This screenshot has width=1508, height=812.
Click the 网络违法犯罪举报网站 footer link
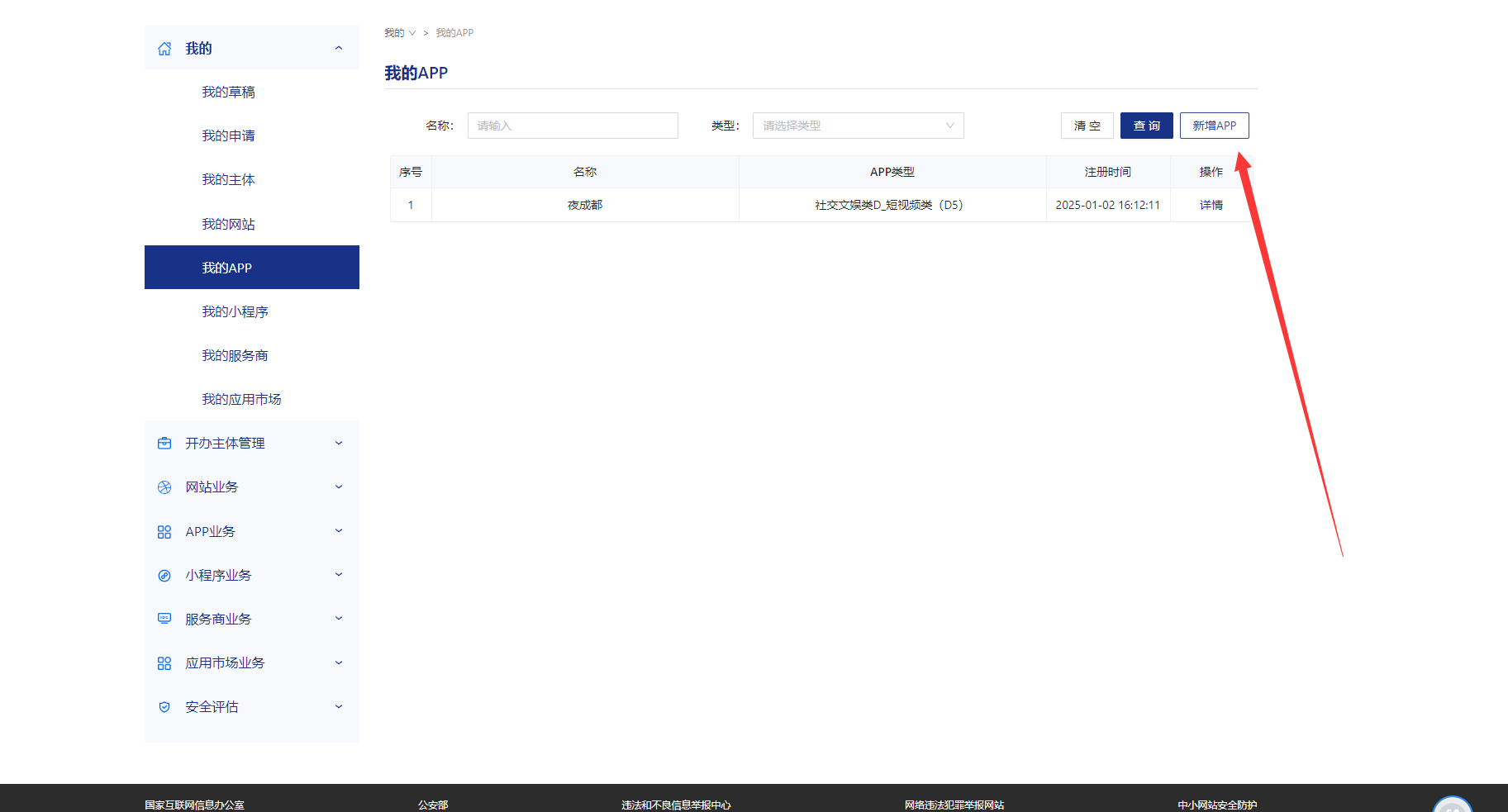[954, 805]
